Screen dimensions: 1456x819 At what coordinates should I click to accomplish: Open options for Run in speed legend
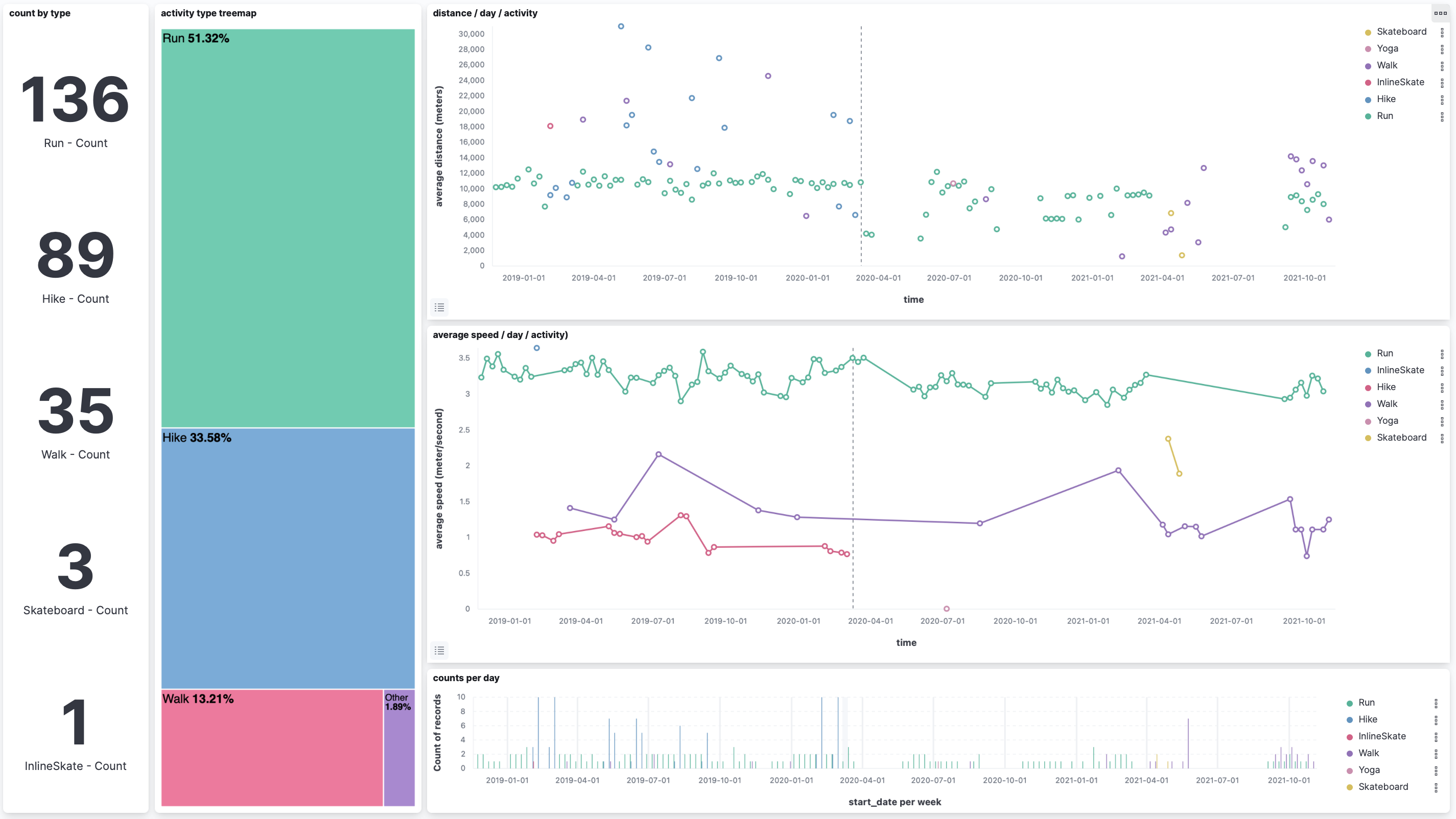coord(1442,354)
